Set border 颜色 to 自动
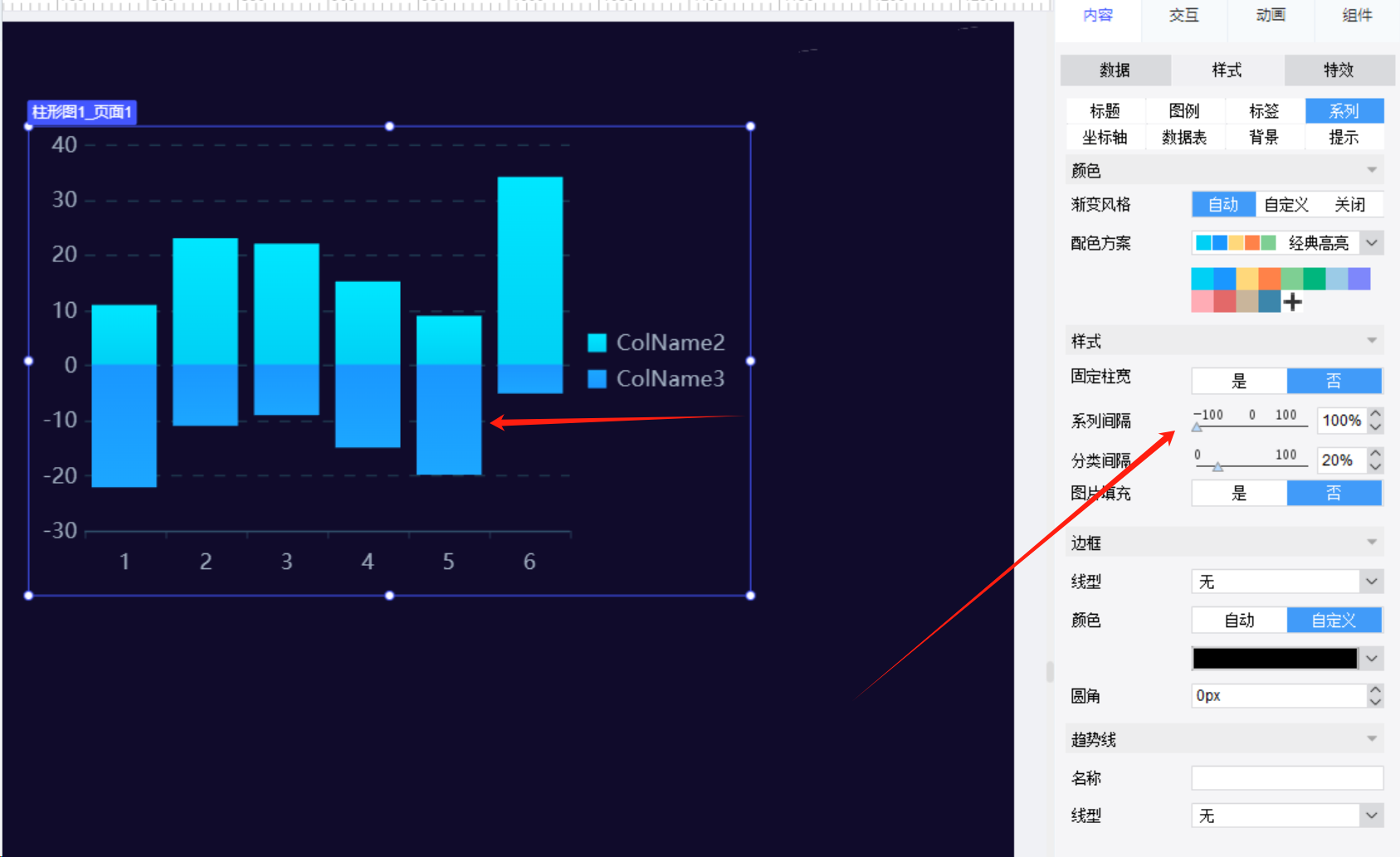The image size is (1400, 857). pos(1239,620)
